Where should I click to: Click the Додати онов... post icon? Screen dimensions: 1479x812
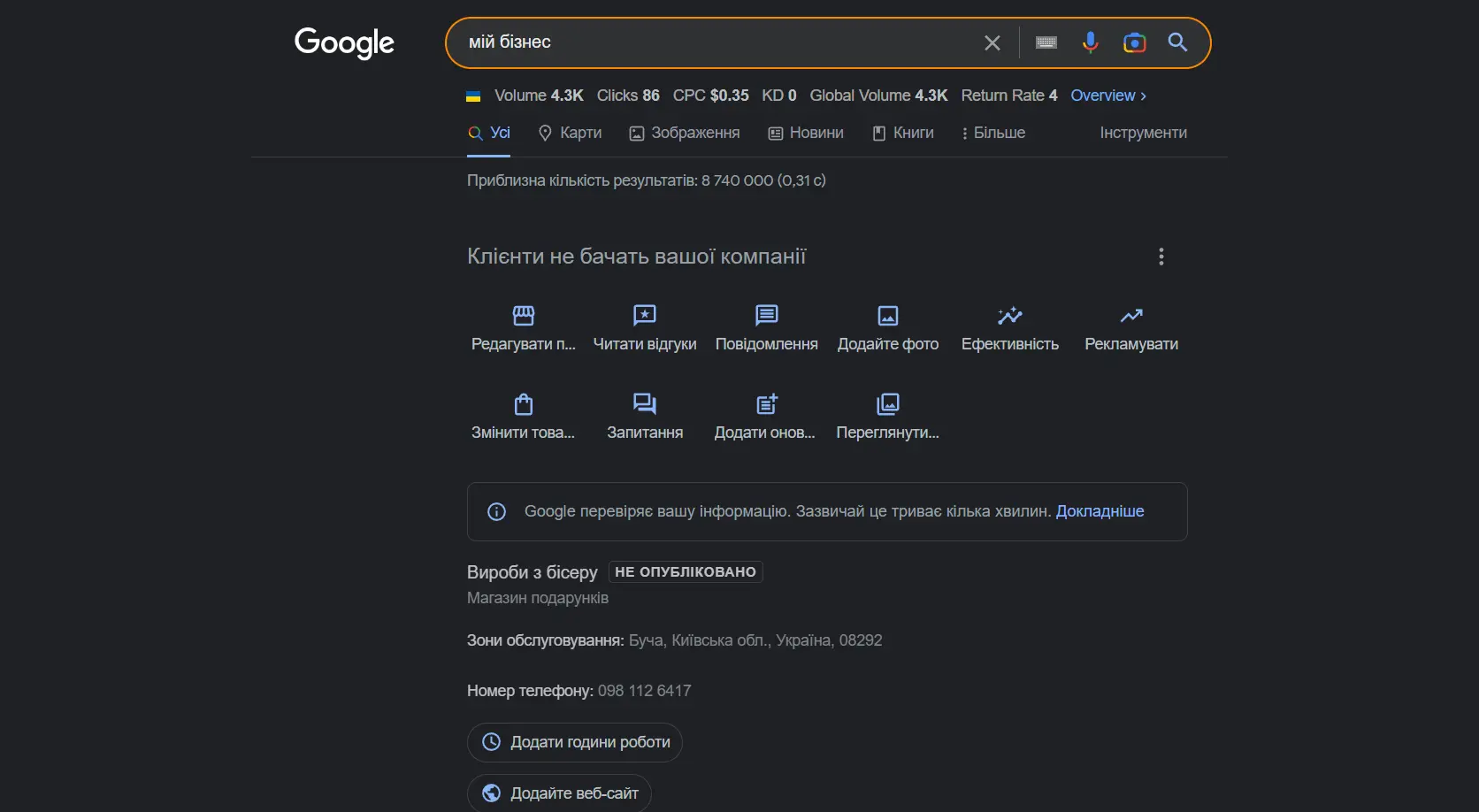767,404
